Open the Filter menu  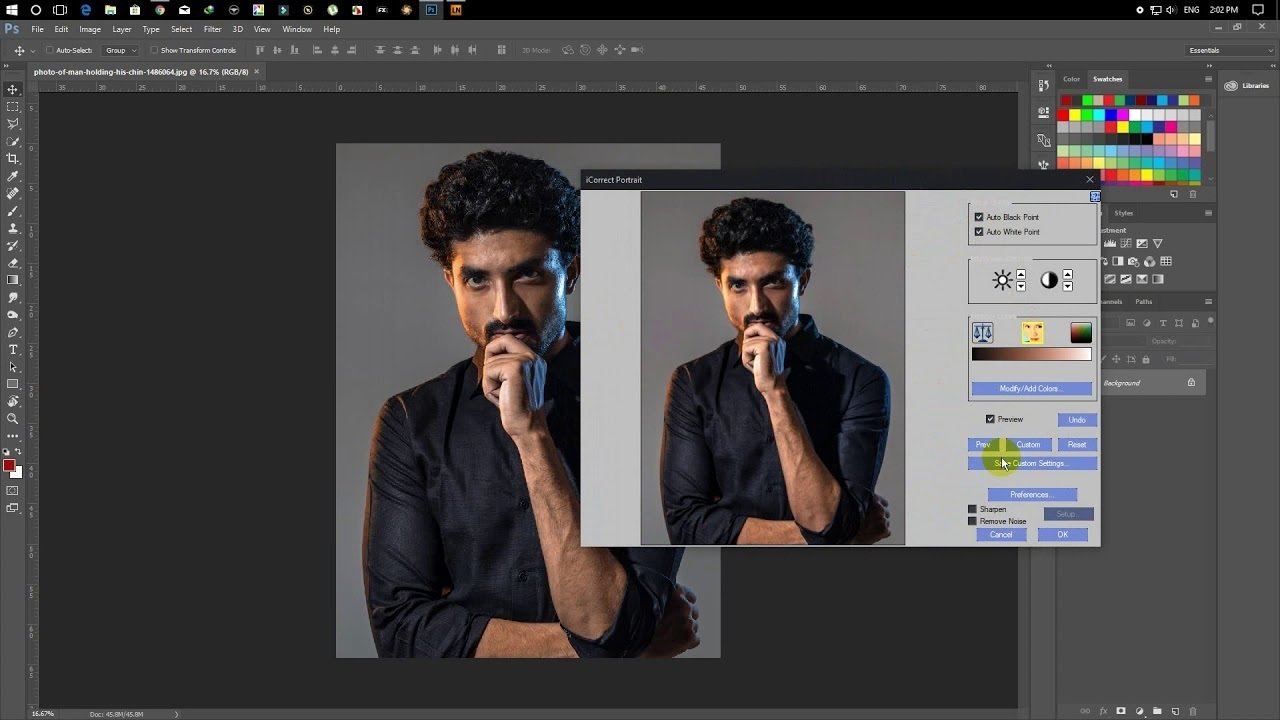tap(212, 29)
